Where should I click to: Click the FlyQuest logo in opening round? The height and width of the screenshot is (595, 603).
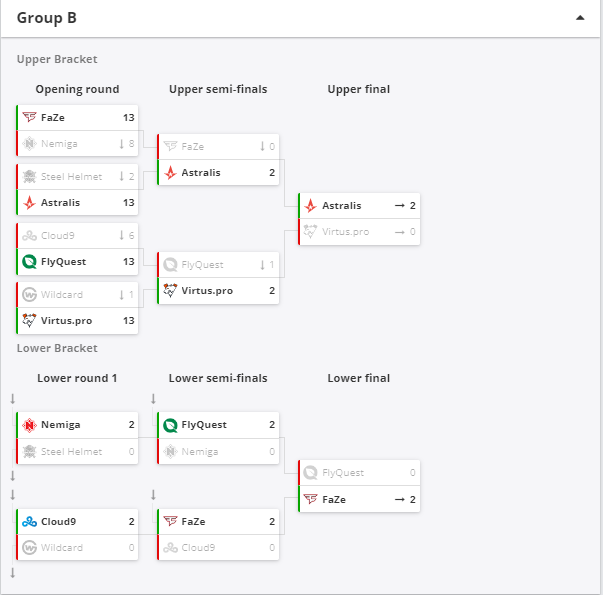tap(29, 262)
